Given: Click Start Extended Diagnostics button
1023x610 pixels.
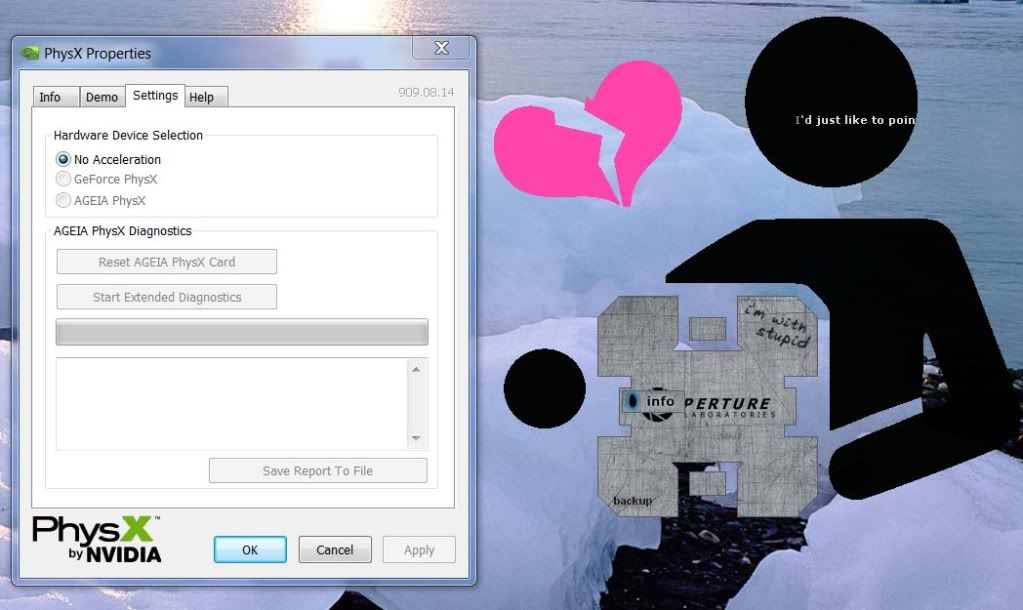Looking at the screenshot, I should coord(166,297).
